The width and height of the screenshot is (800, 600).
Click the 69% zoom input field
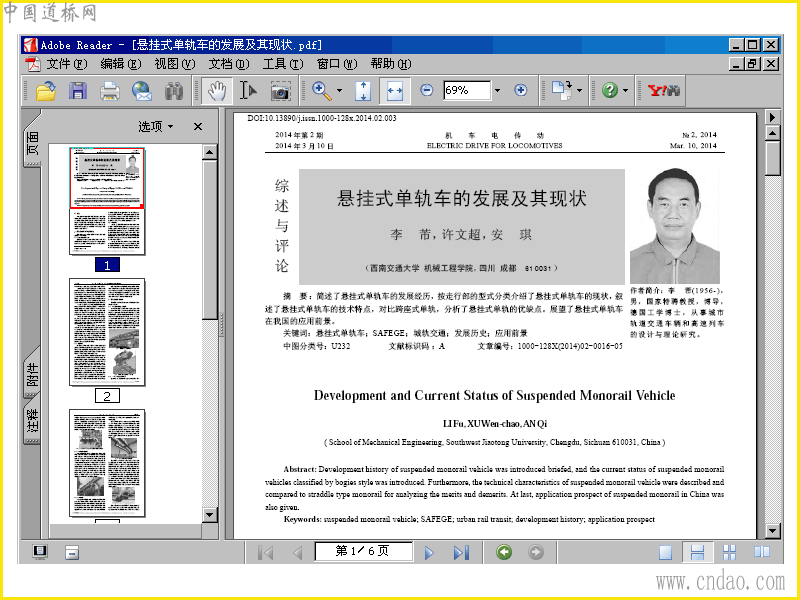467,90
